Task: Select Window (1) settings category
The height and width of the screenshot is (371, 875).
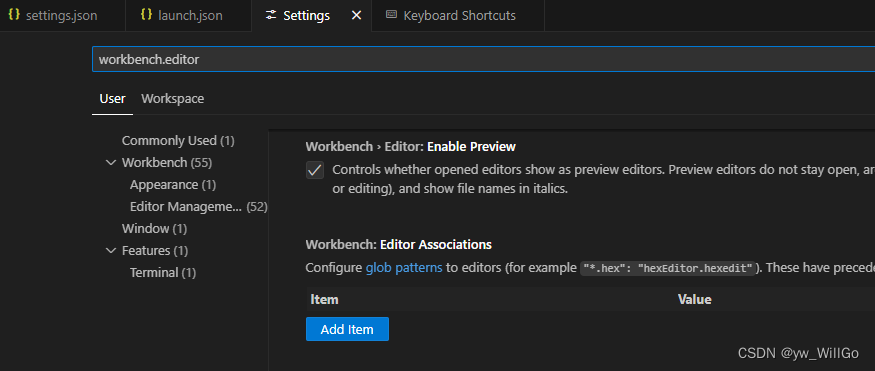Action: pyautogui.click(x=155, y=229)
